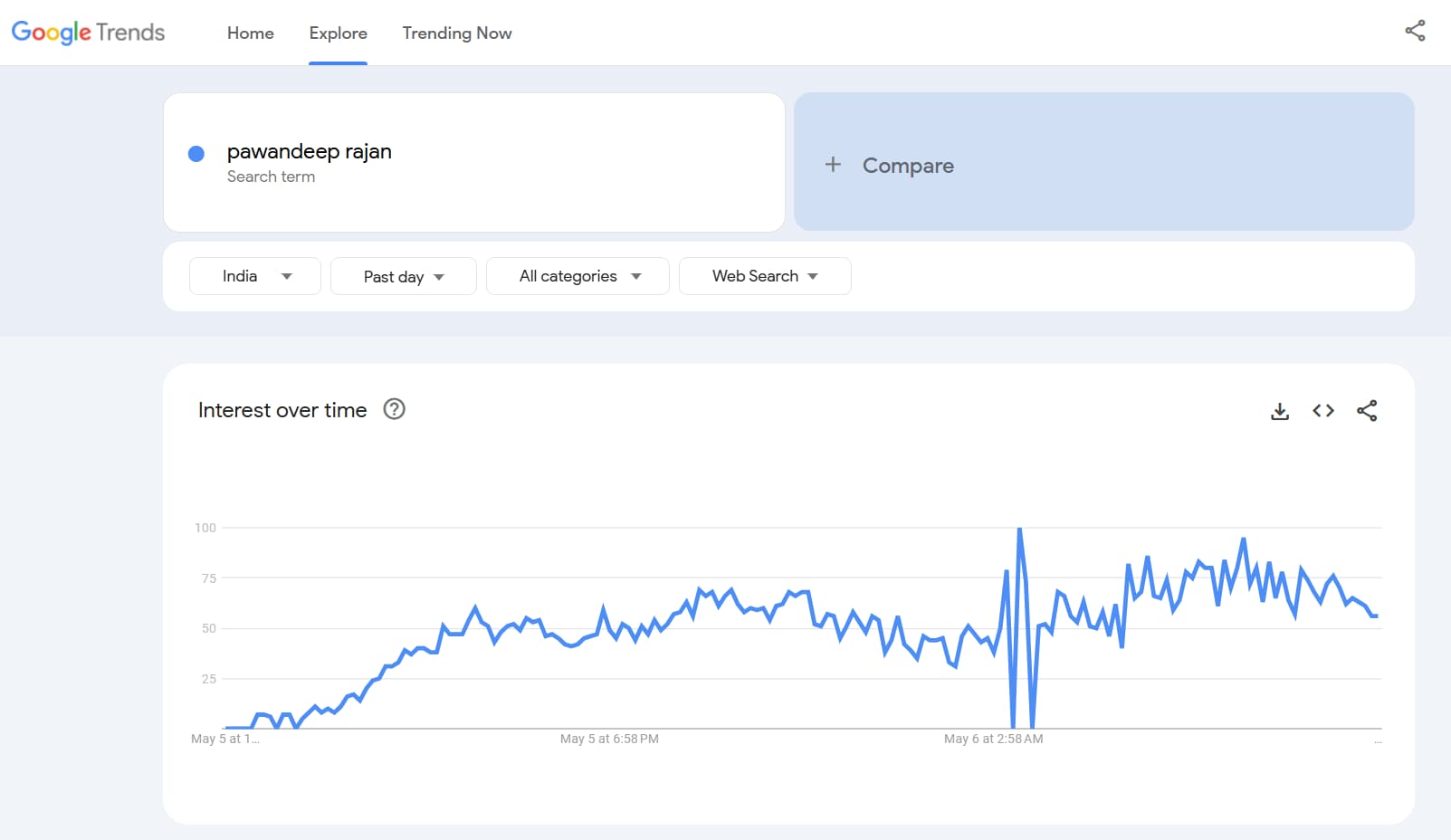The image size is (1451, 840).
Task: Click the Interest over time heading
Action: (282, 410)
